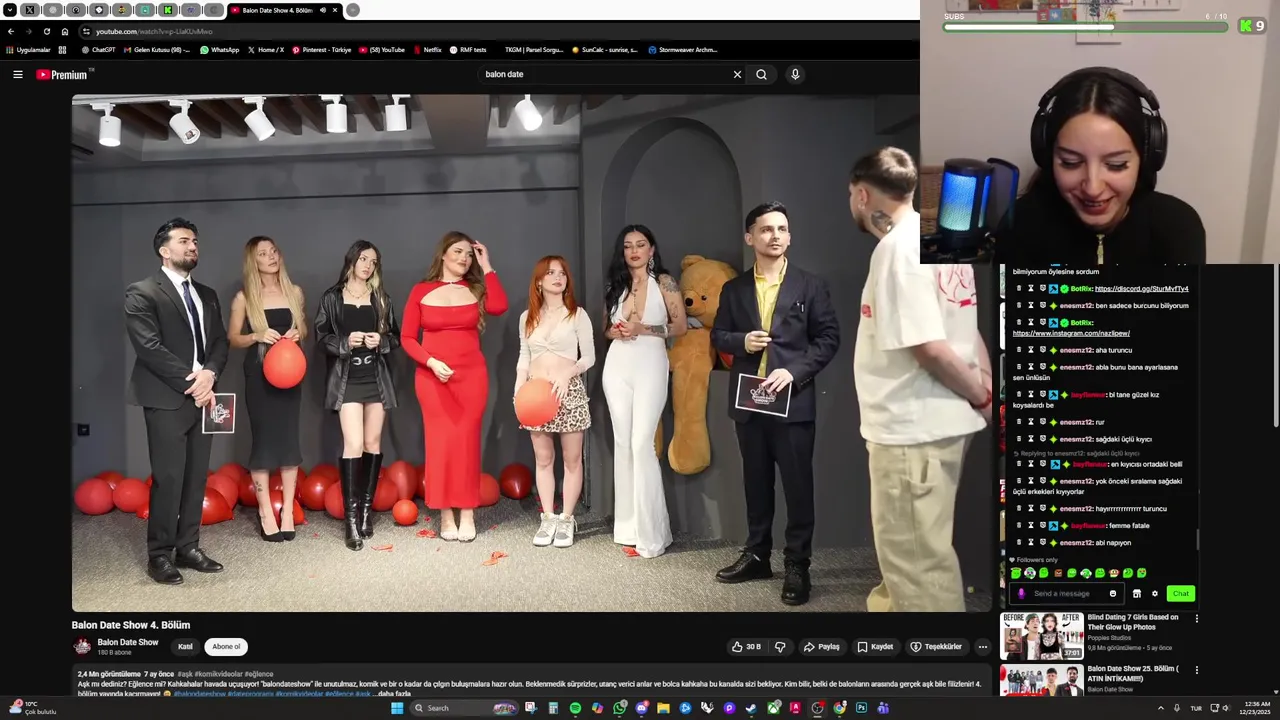Screen dimensions: 1280x720
Task: Open Photoshop from the taskbar
Action: [x=861, y=708]
